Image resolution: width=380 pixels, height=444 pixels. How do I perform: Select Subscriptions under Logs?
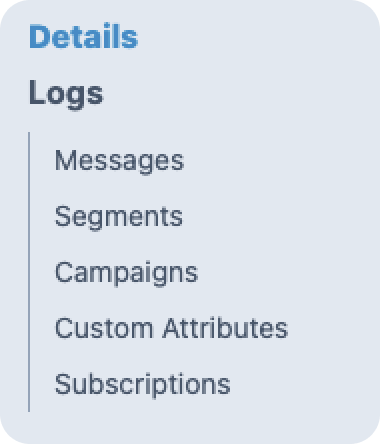[142, 385]
